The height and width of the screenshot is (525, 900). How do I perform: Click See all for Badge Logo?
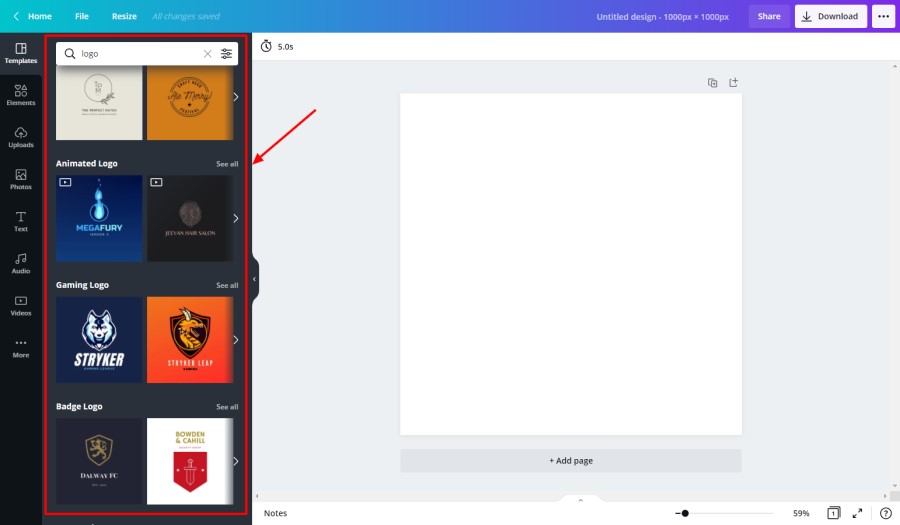[x=227, y=407]
